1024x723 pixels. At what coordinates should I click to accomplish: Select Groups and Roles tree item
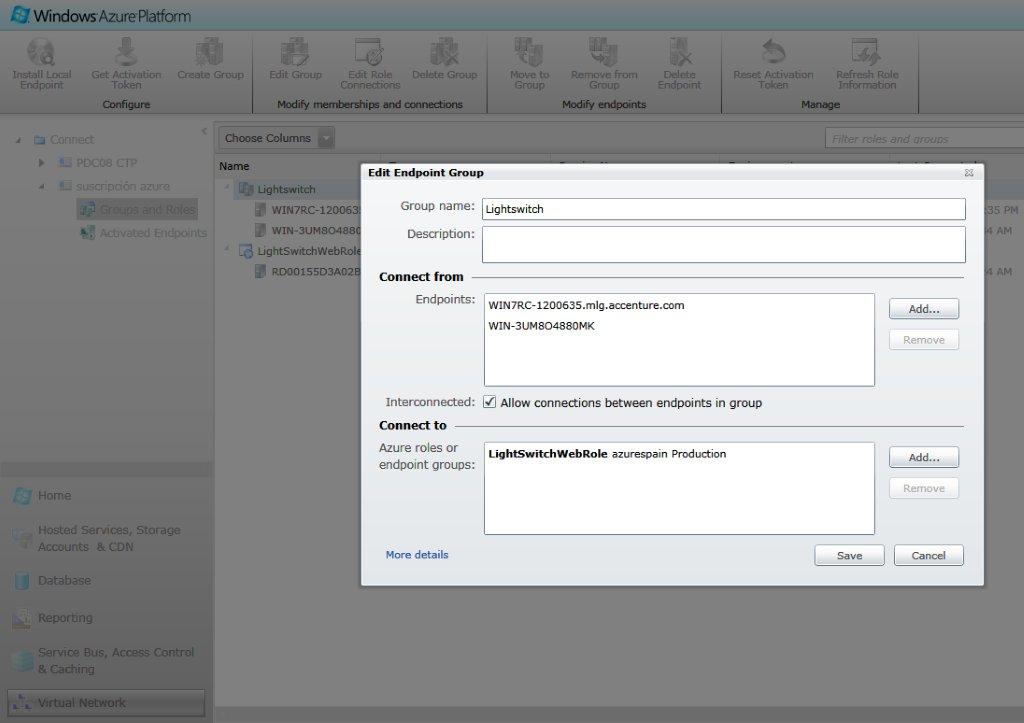137,210
